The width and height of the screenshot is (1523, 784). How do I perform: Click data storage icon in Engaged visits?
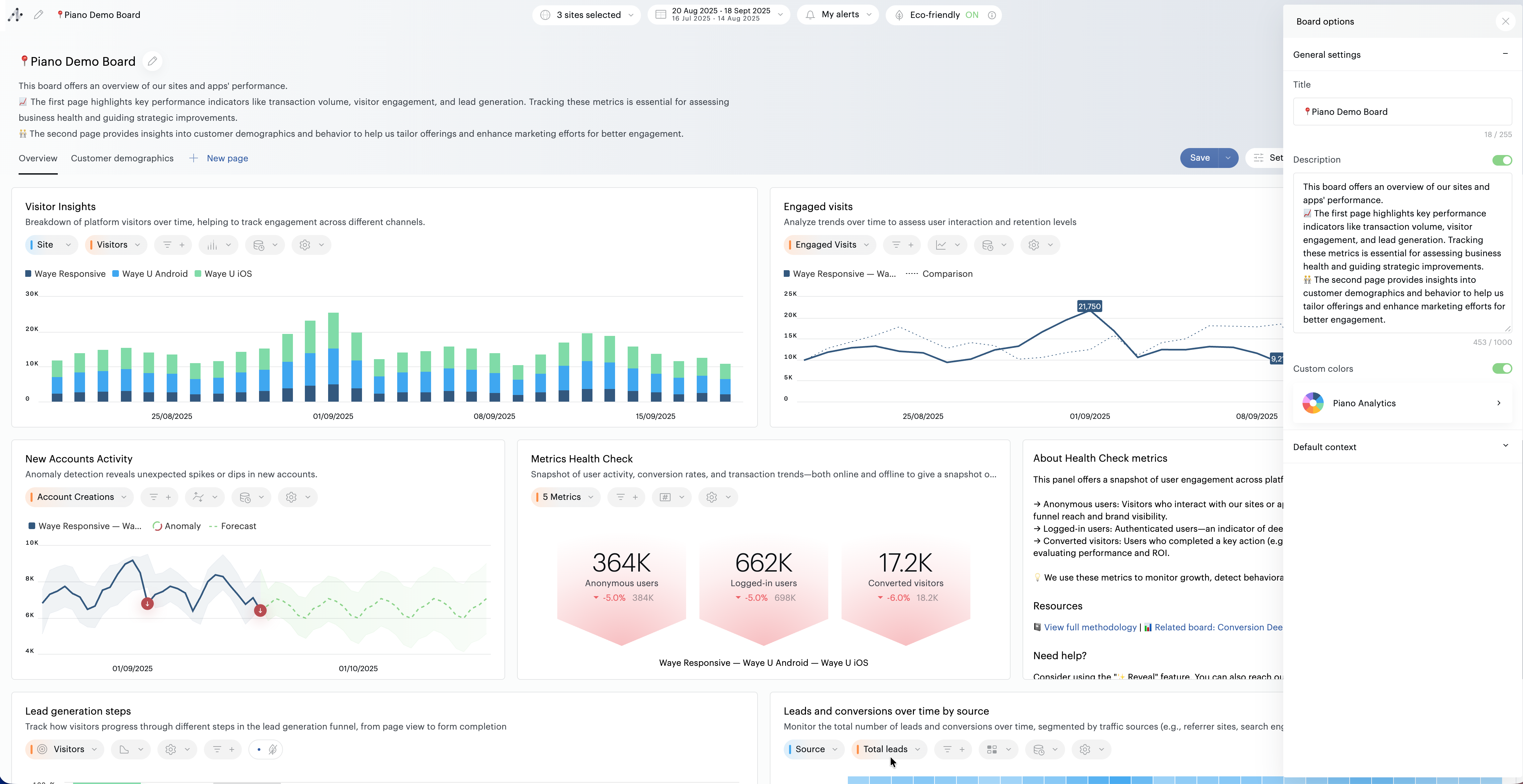pyautogui.click(x=987, y=245)
